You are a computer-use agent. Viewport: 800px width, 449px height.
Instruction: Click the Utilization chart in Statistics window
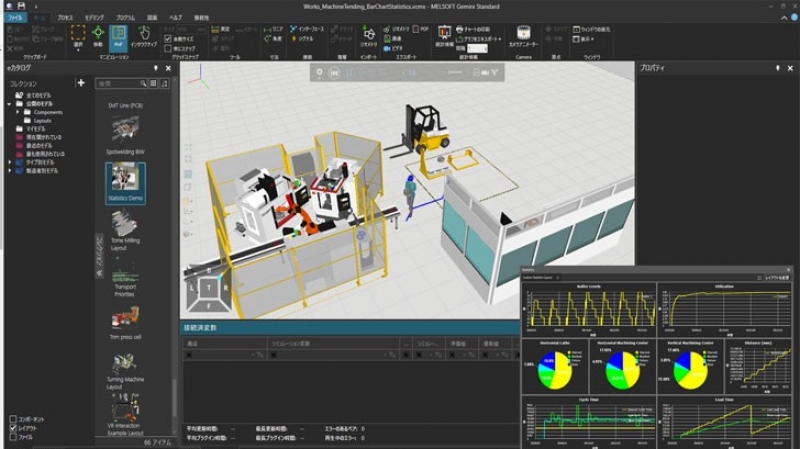(724, 310)
